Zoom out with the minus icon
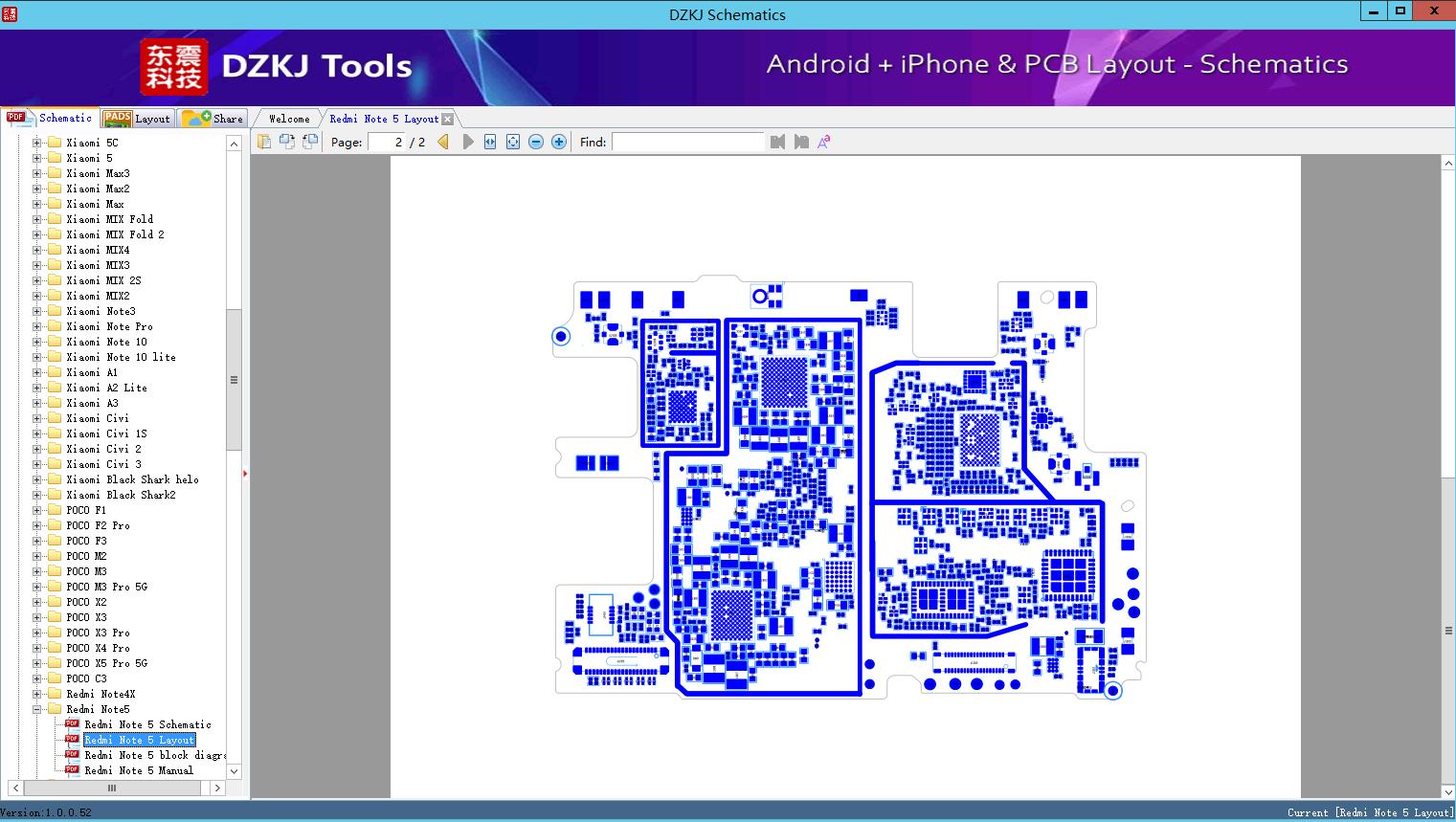The image size is (1456, 822). (x=536, y=142)
